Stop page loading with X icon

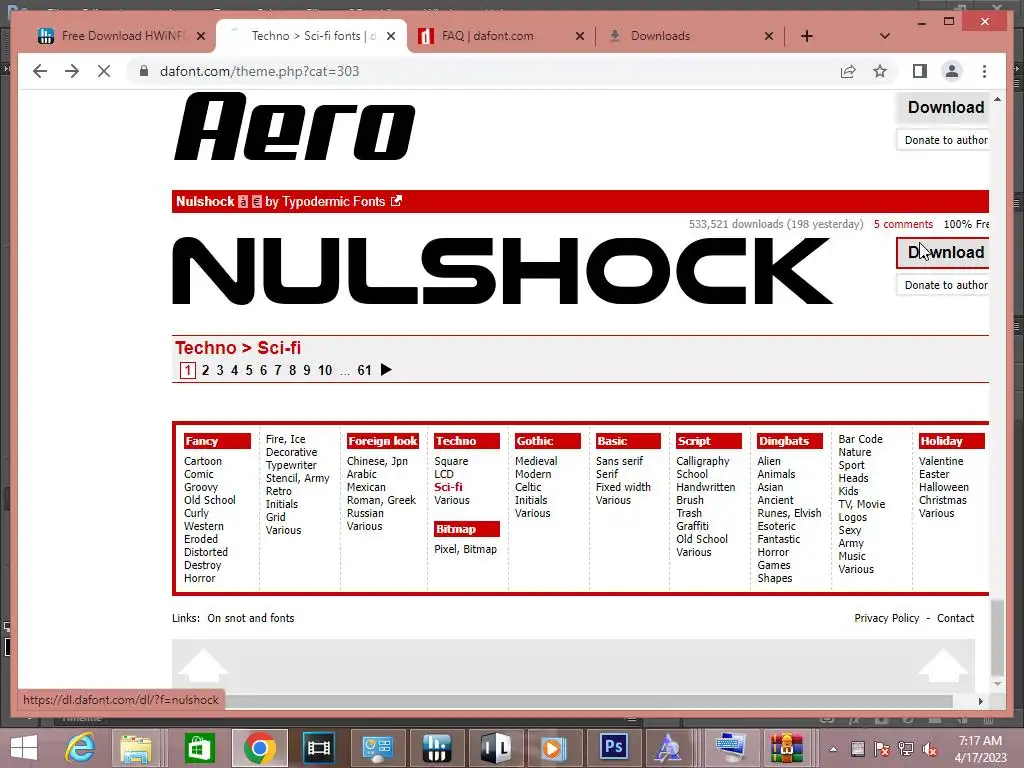point(104,71)
